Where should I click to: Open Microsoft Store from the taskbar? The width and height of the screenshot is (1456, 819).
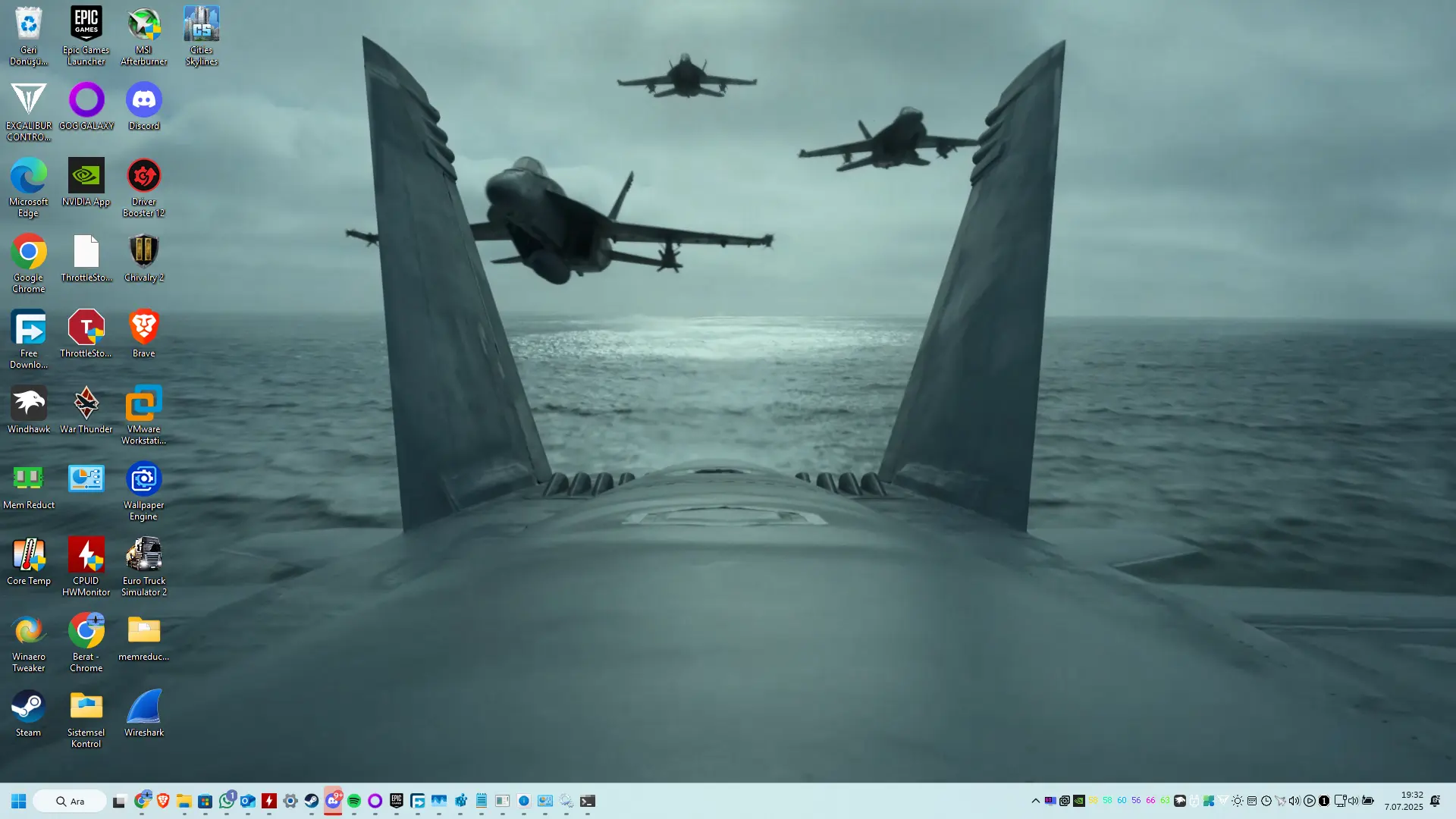(x=205, y=801)
